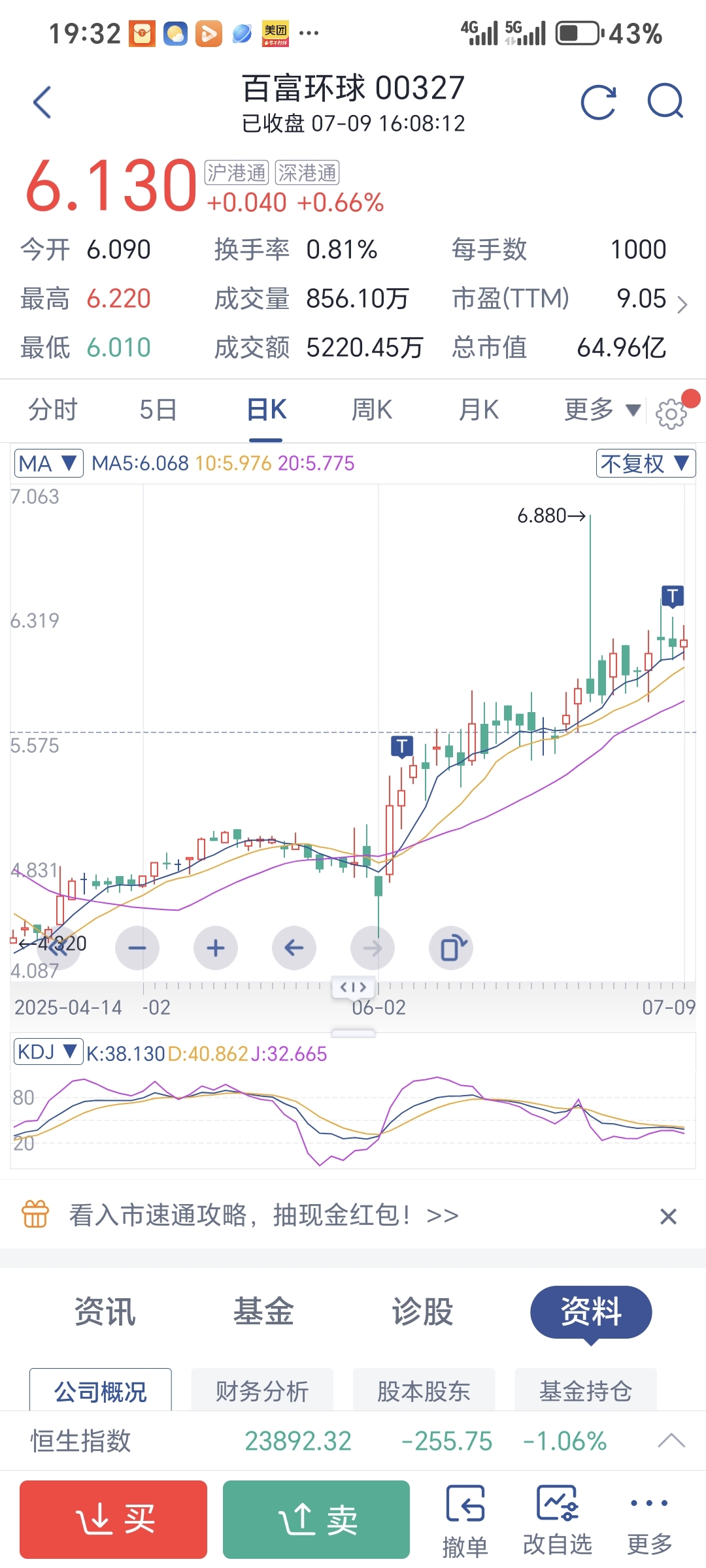Screen dimensions: 706x1568
Task: Dismiss the red packet promo banner
Action: [x=668, y=1216]
